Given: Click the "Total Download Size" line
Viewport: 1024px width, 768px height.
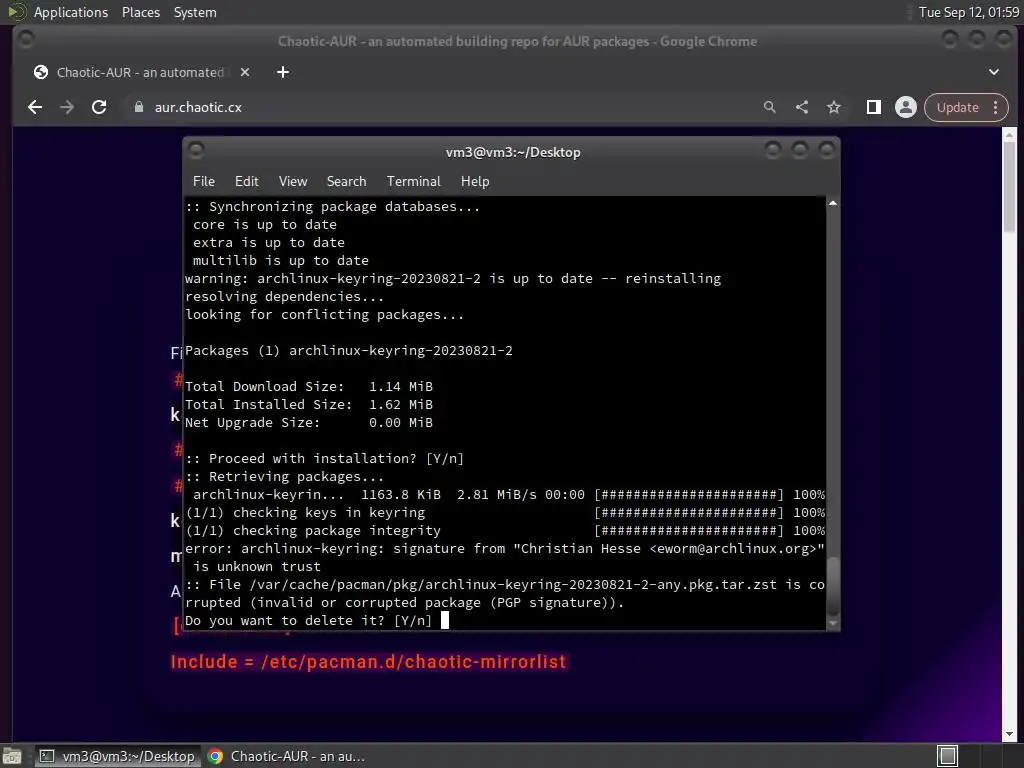Looking at the screenshot, I should click(309, 387).
